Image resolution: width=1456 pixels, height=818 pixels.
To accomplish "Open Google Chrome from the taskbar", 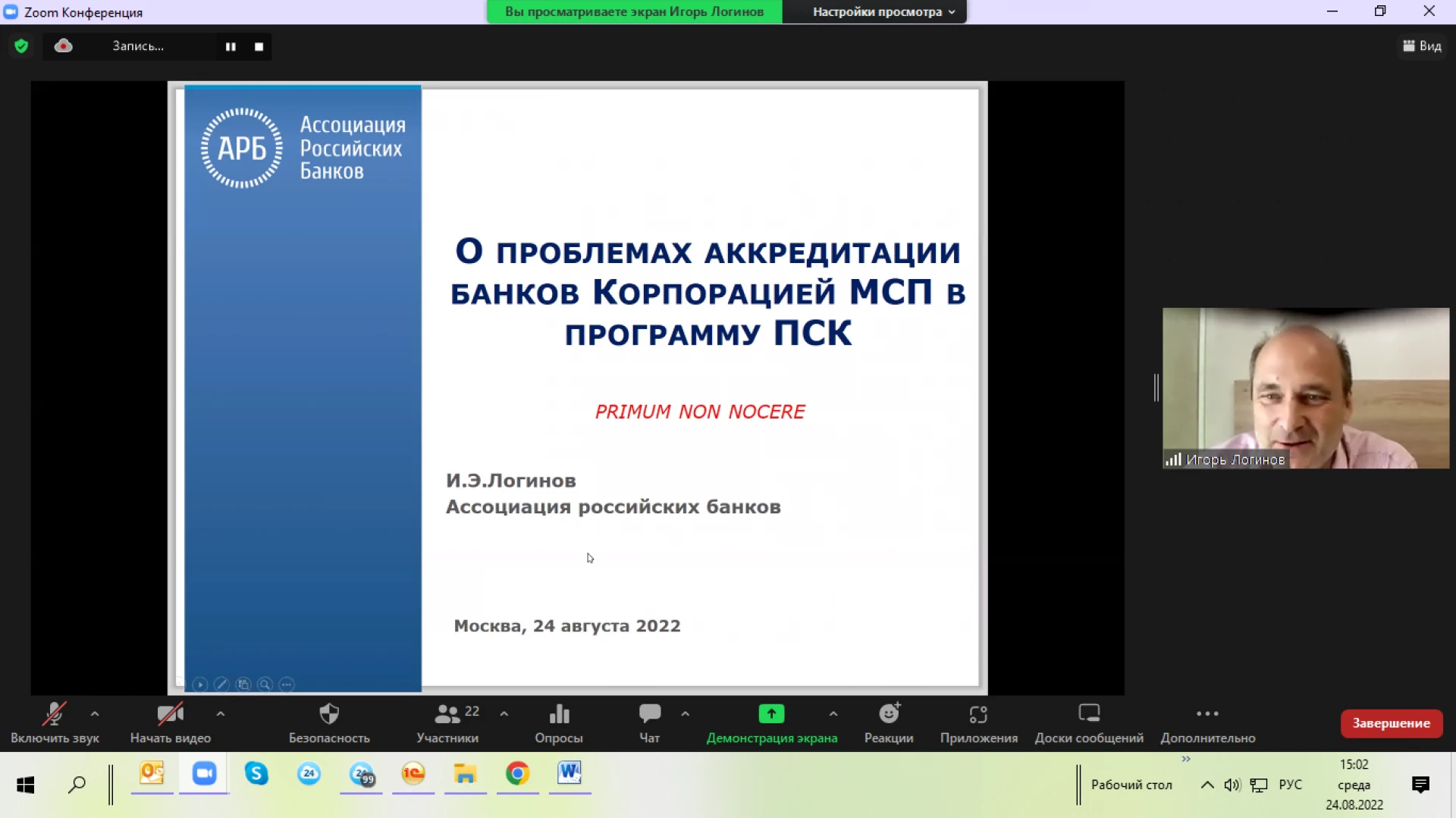I will [518, 774].
